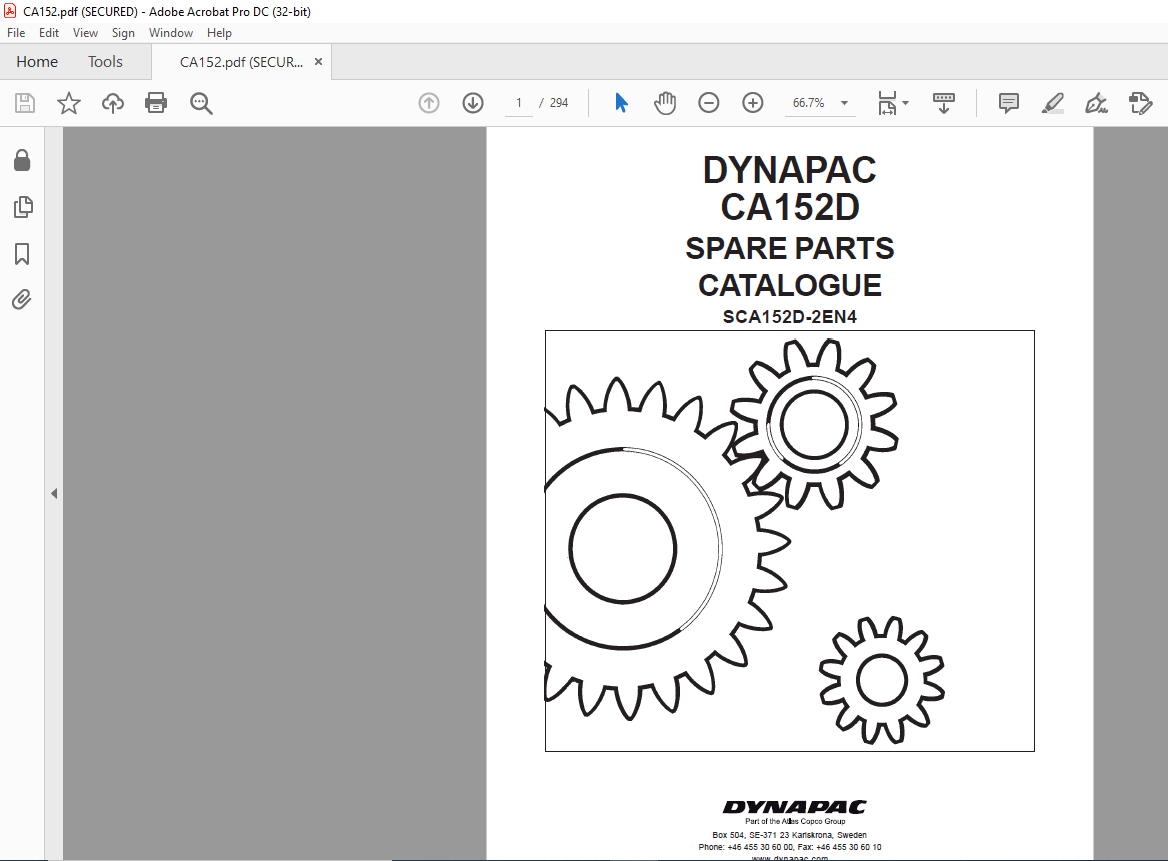Click the total page count 294
Image resolution: width=1168 pixels, height=861 pixels.
point(559,103)
